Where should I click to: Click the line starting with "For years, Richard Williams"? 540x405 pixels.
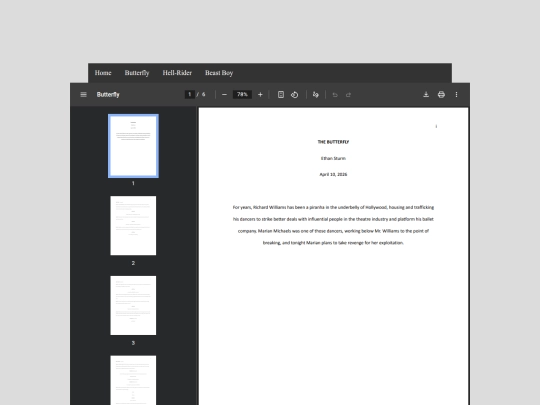pyautogui.click(x=333, y=207)
